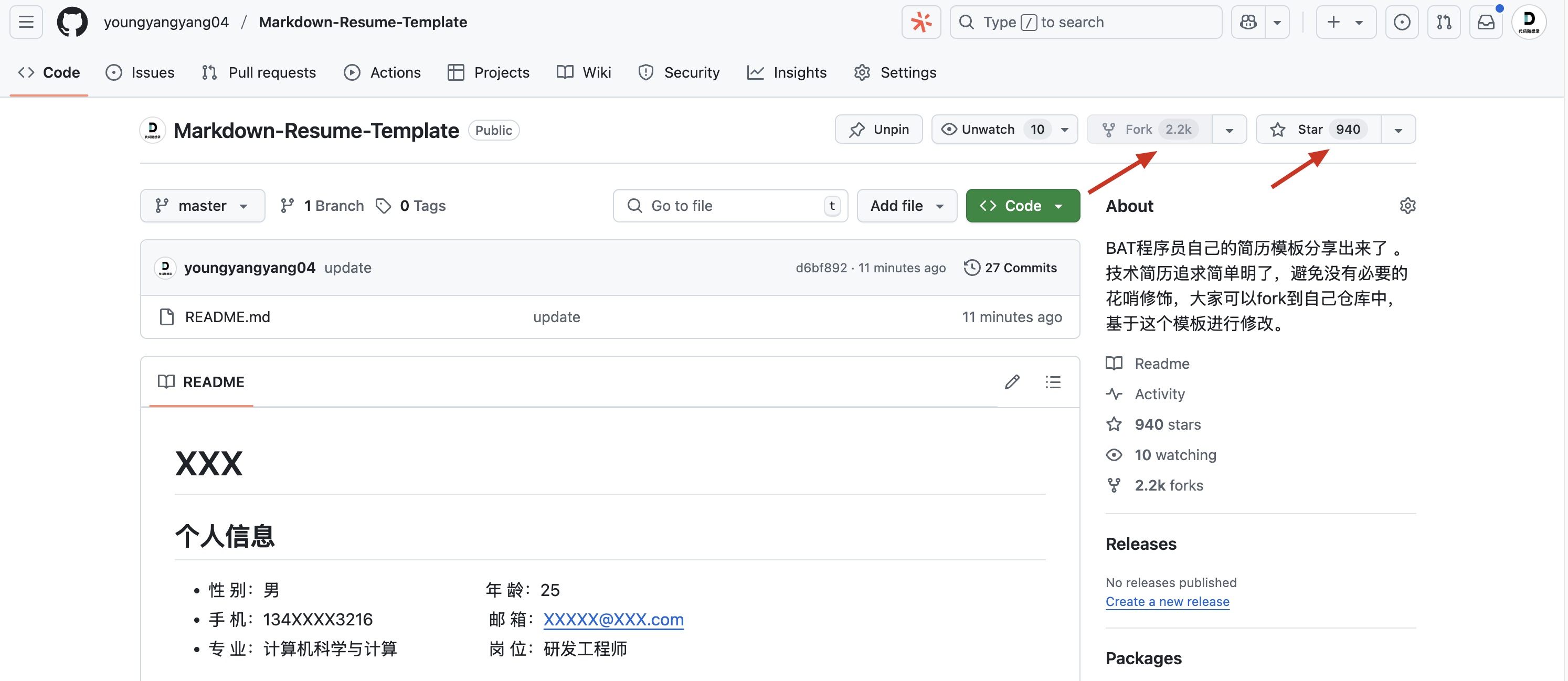Open the hamburger navigation menu
Image resolution: width=1568 pixels, height=681 pixels.
[26, 22]
